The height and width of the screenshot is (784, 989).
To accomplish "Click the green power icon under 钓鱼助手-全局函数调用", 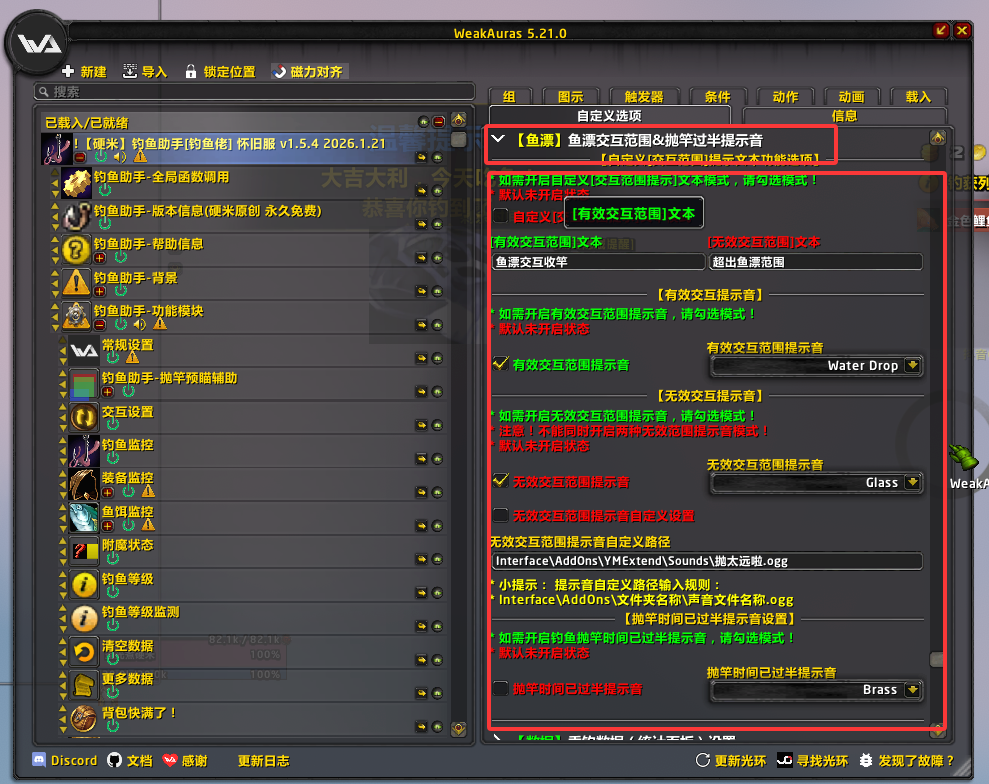I will [x=105, y=190].
